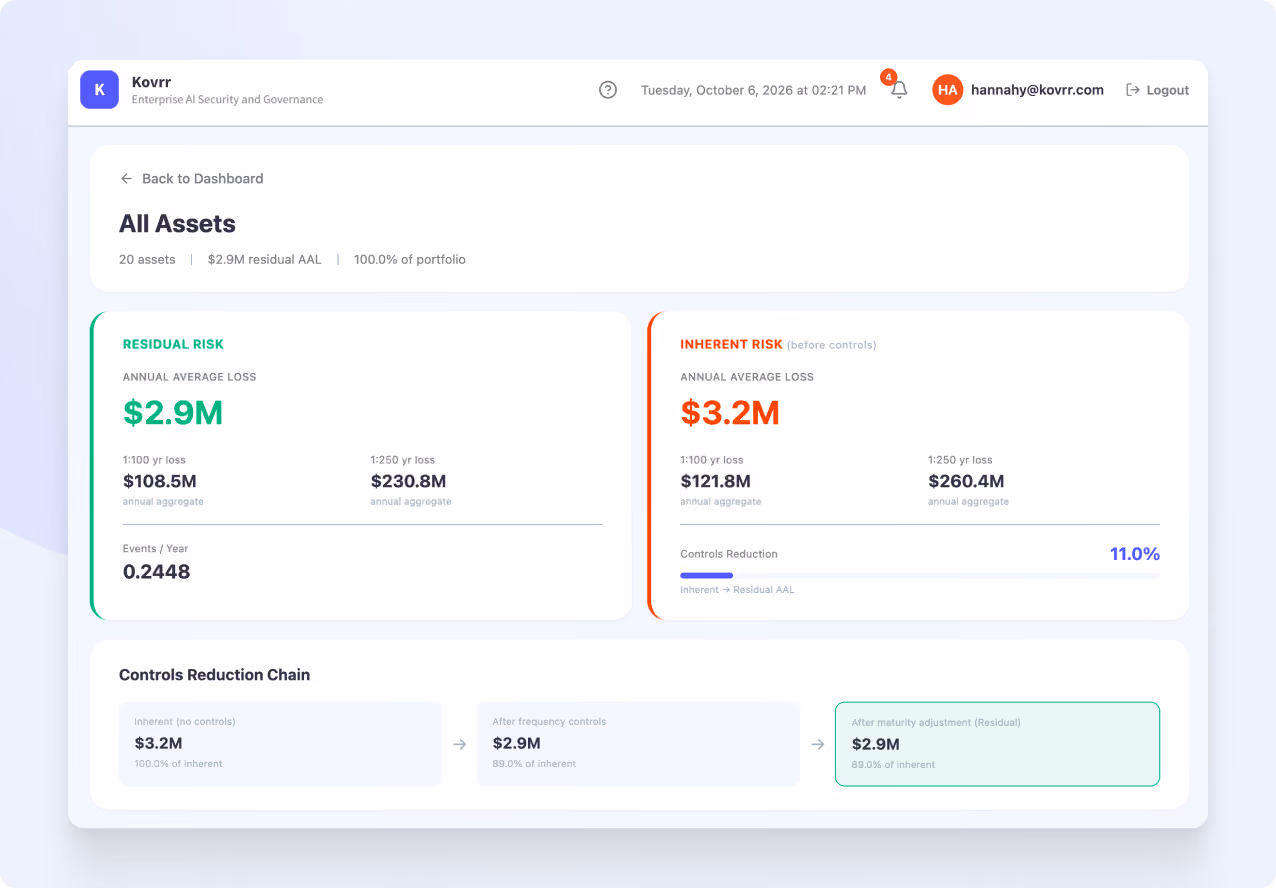Open notifications bell icon

(899, 90)
